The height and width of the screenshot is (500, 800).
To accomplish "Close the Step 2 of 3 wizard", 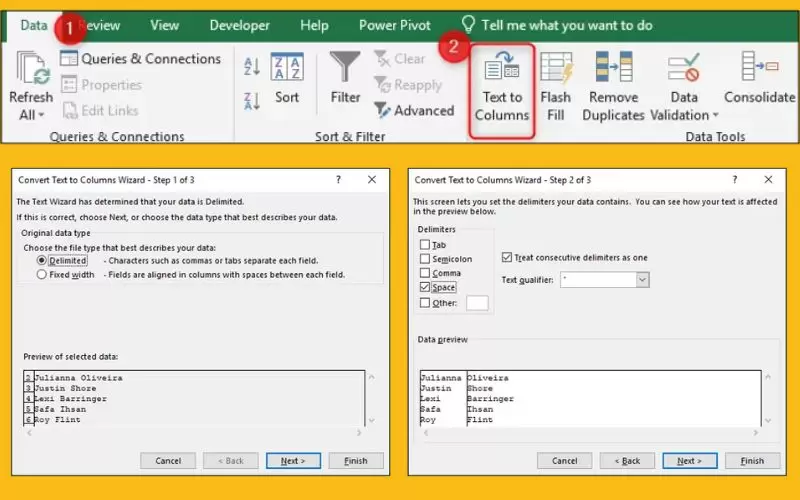I will tap(768, 180).
